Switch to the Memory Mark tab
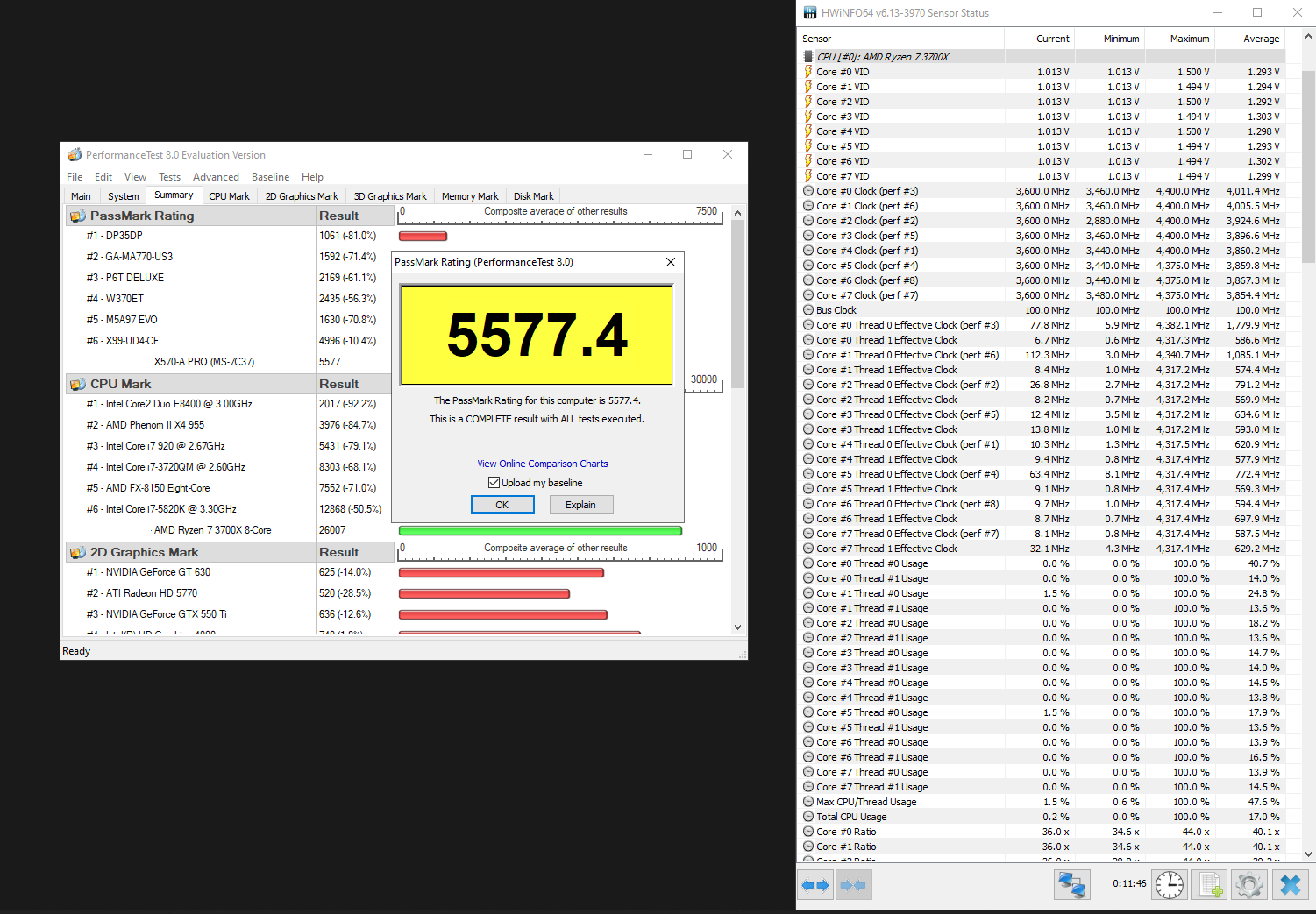The height and width of the screenshot is (914, 1316). [x=470, y=196]
